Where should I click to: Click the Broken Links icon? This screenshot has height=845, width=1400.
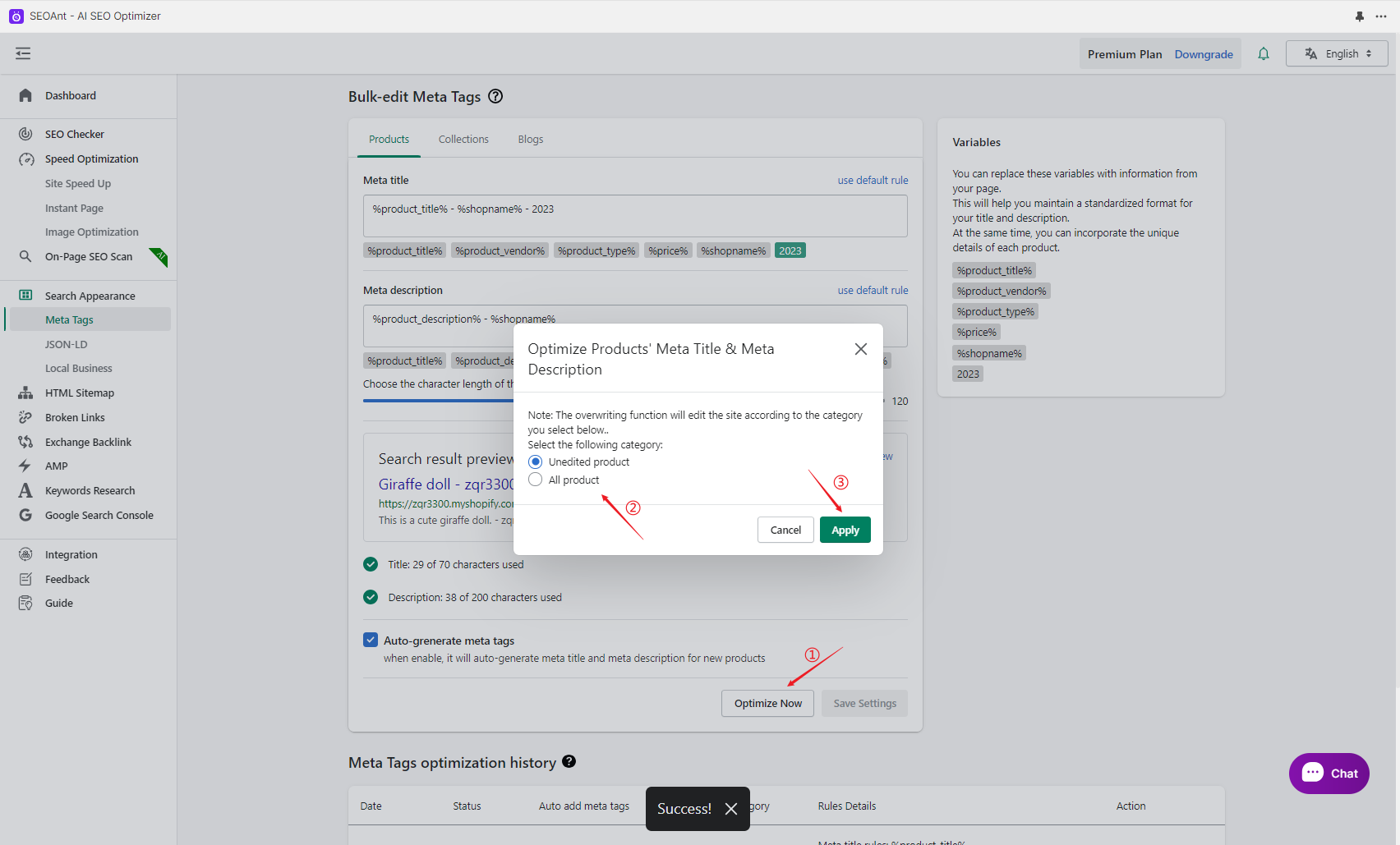coord(25,417)
